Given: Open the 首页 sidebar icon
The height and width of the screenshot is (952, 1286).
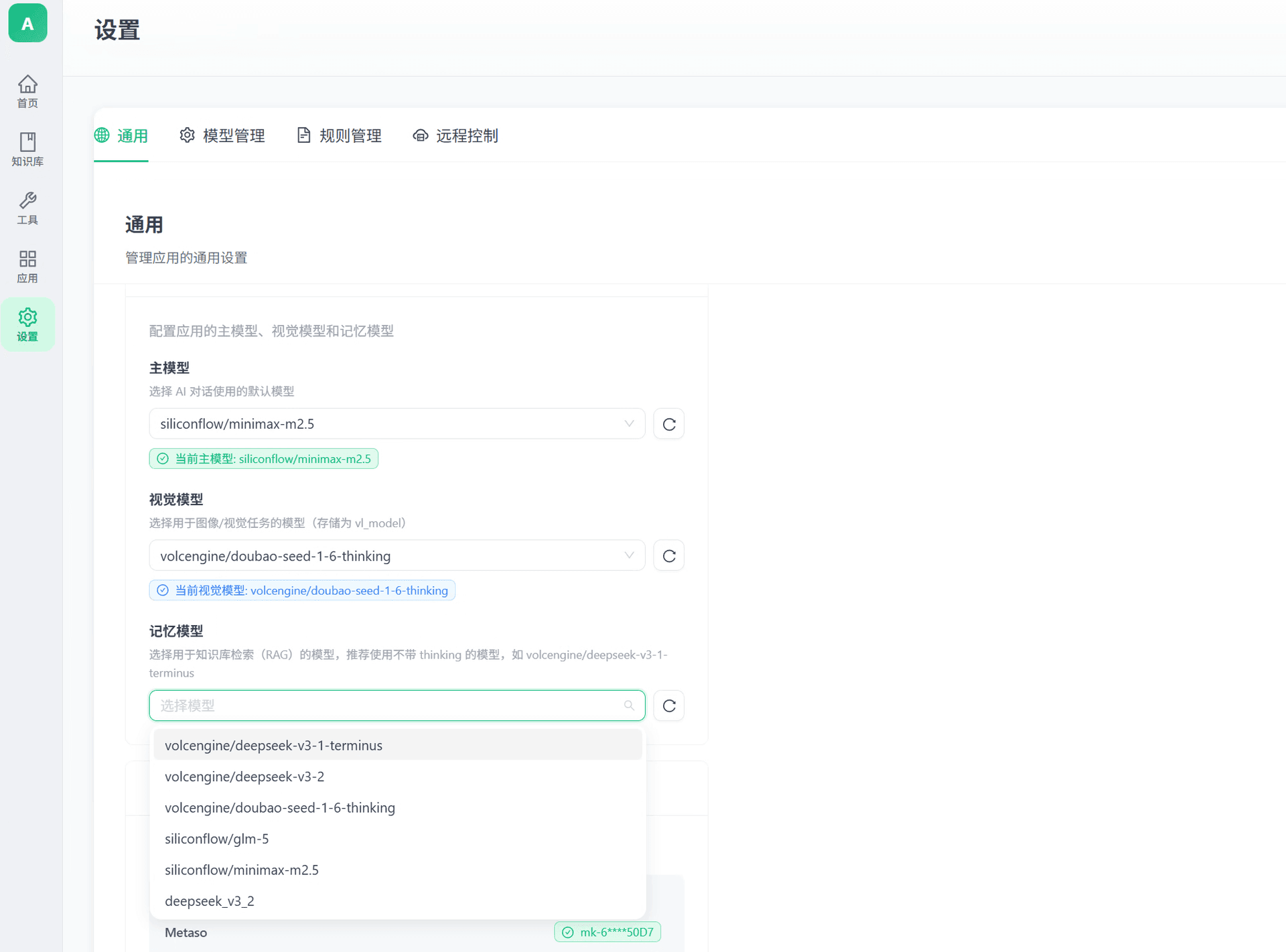Looking at the screenshot, I should coord(27,90).
